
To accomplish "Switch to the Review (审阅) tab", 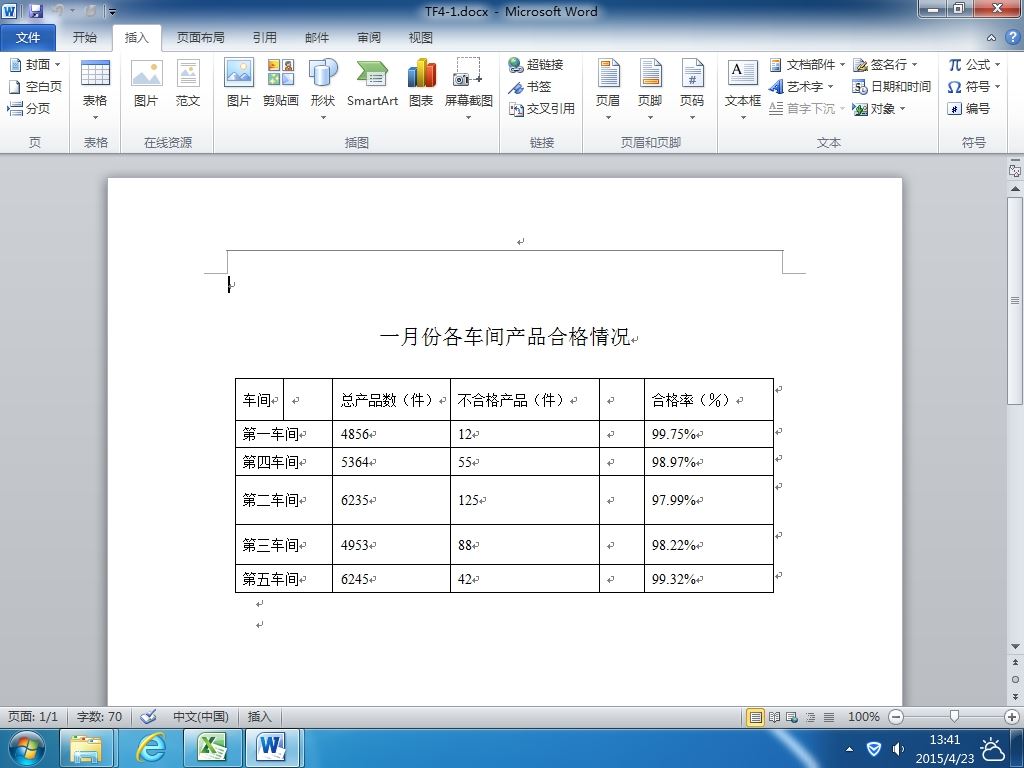I will (369, 38).
